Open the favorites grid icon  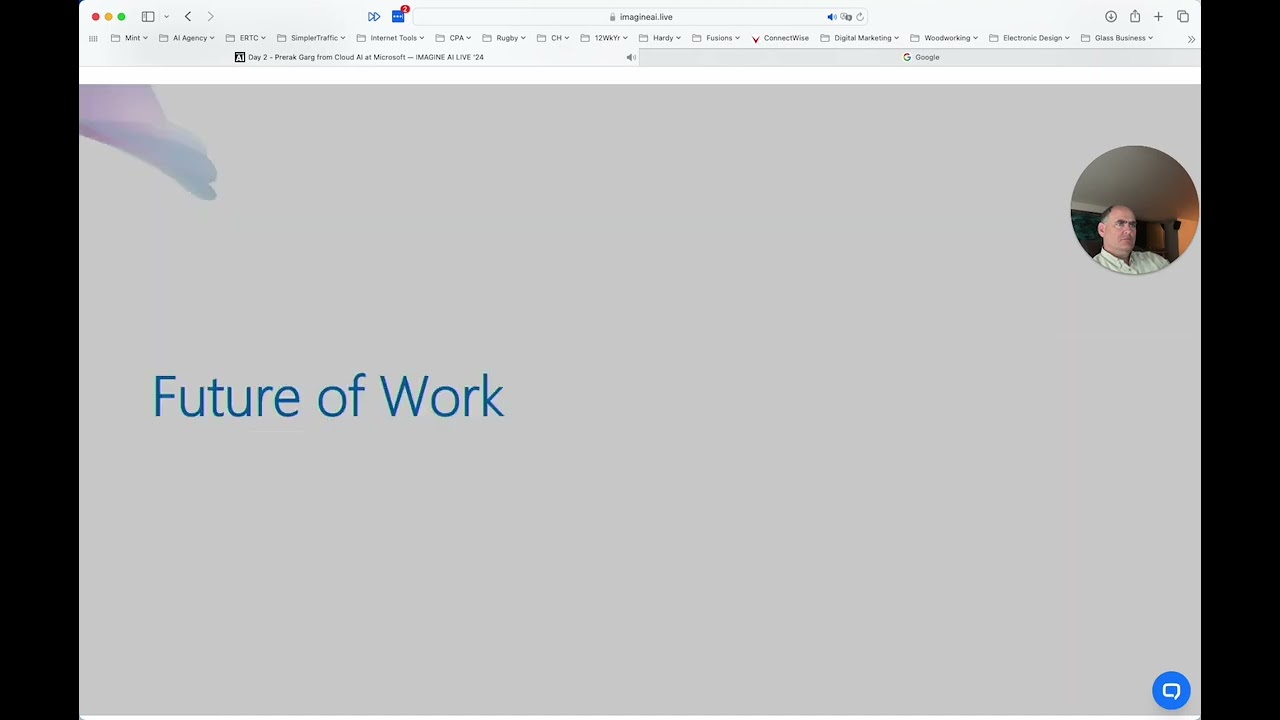93,38
